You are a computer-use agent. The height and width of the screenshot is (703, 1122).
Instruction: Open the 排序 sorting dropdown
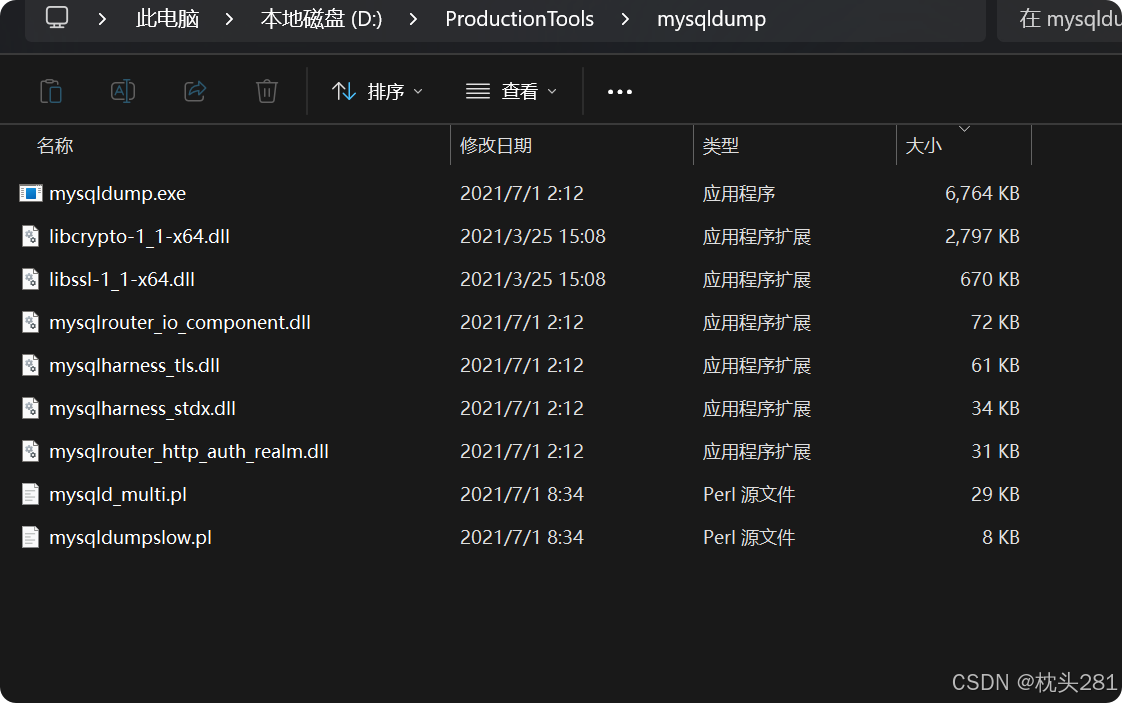click(378, 90)
